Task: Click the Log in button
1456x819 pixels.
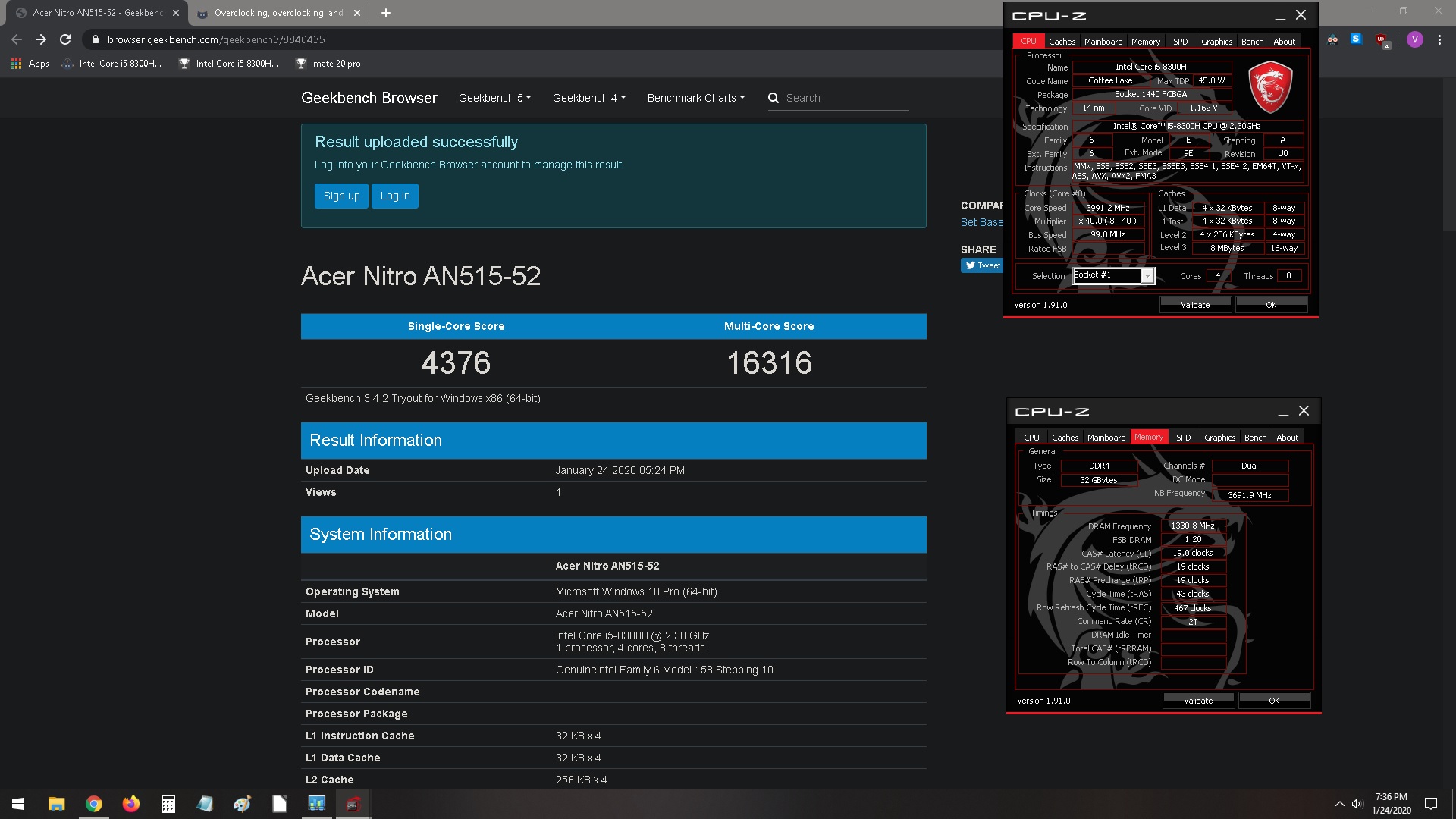Action: 395,196
